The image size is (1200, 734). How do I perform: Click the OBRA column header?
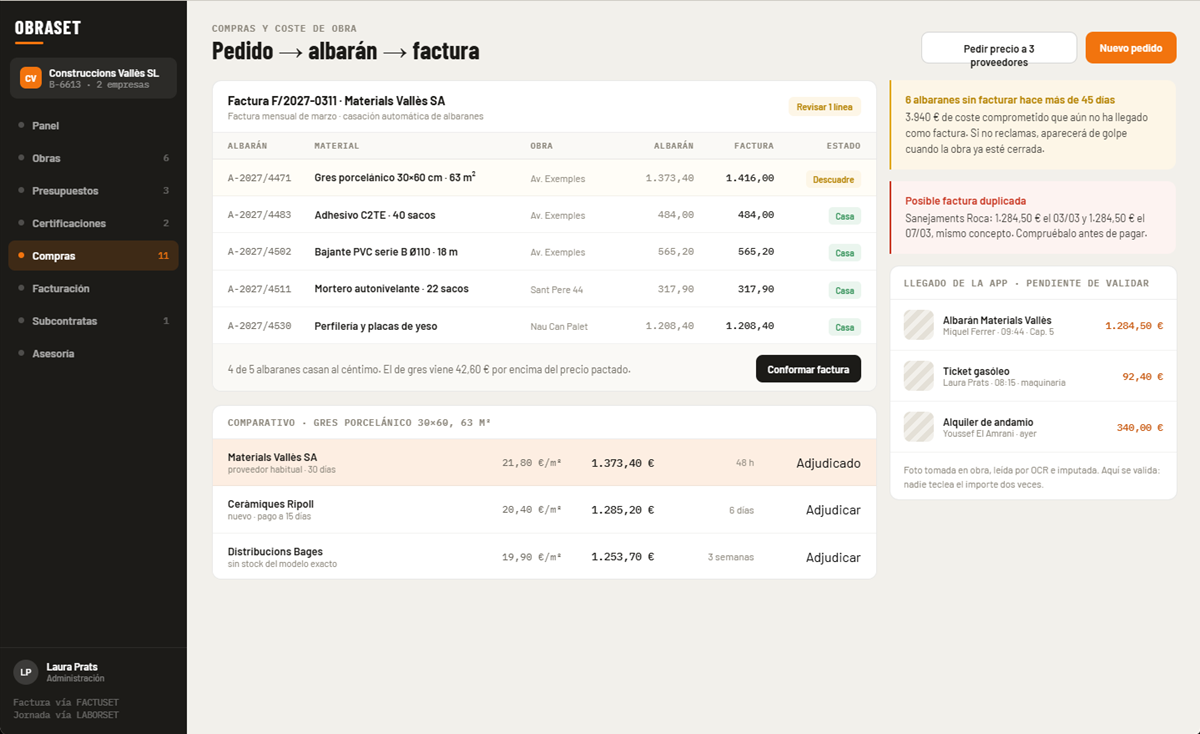[541, 146]
